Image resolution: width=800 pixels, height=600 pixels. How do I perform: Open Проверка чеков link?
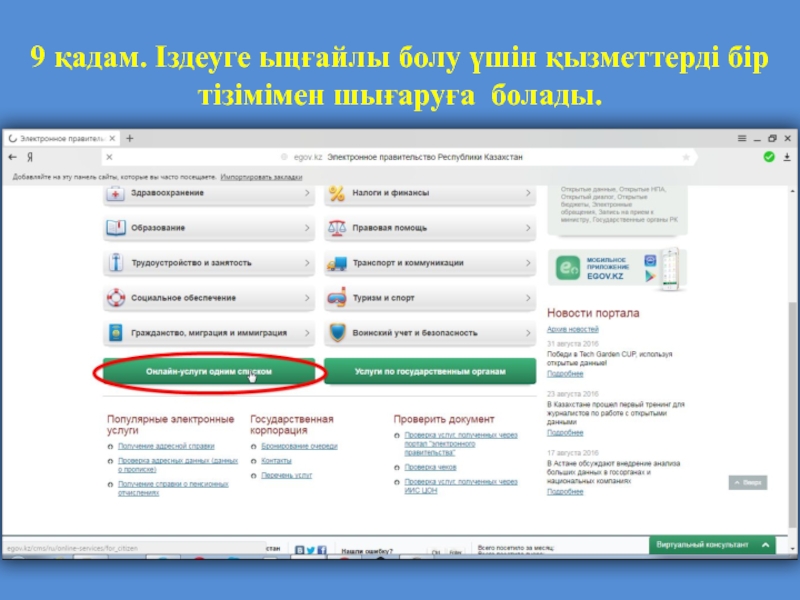tap(430, 467)
